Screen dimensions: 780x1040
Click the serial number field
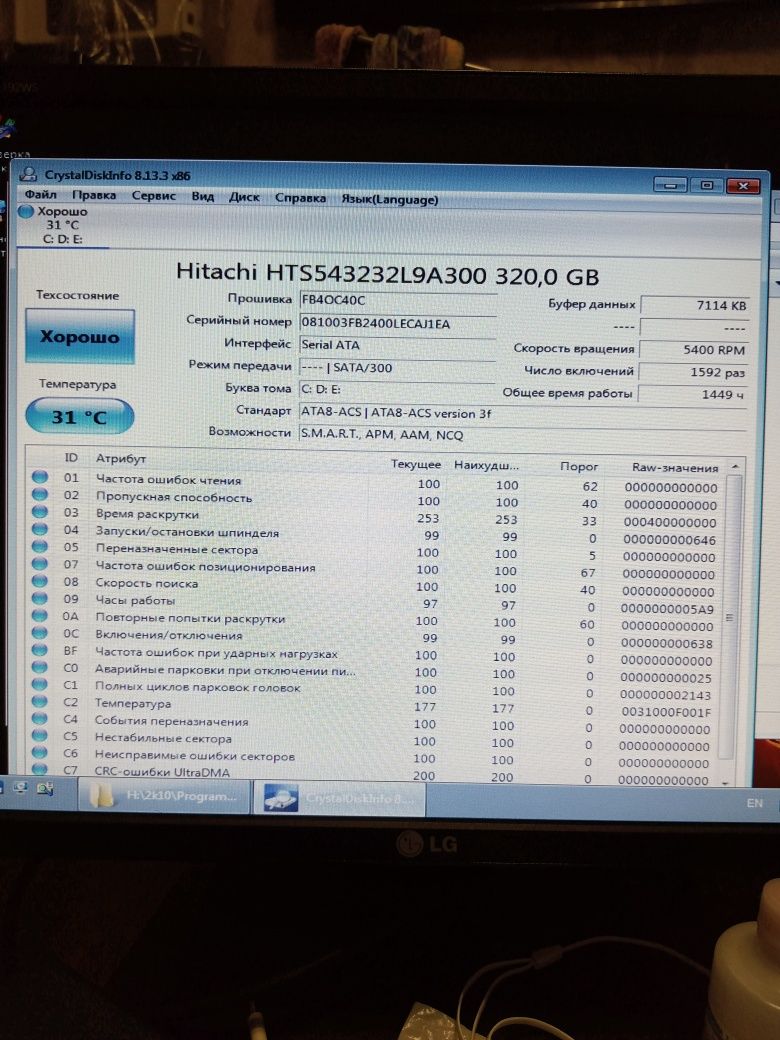point(397,323)
